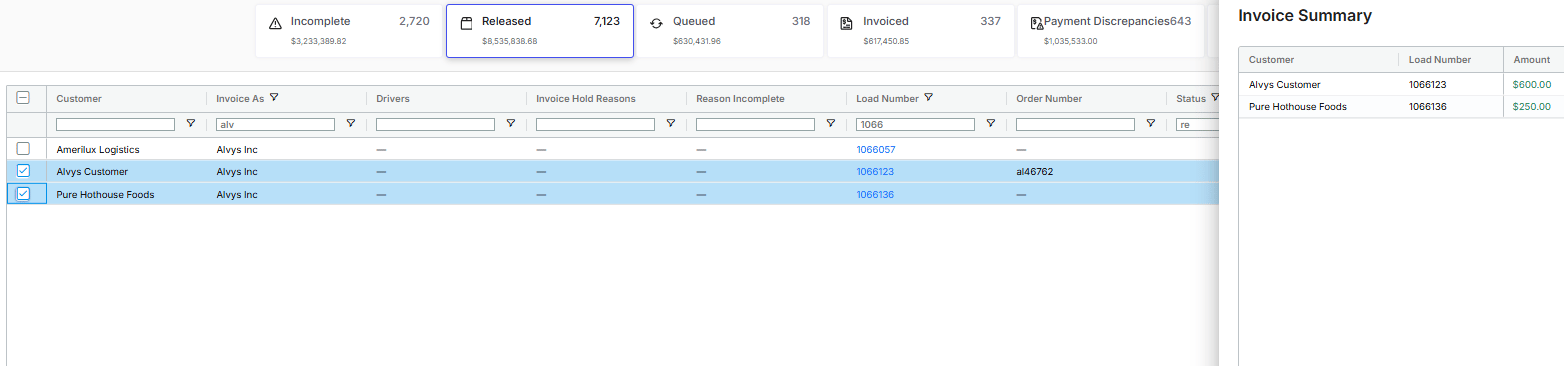Click the Status header filter icon
The width and height of the screenshot is (1564, 366).
click(x=1215, y=98)
